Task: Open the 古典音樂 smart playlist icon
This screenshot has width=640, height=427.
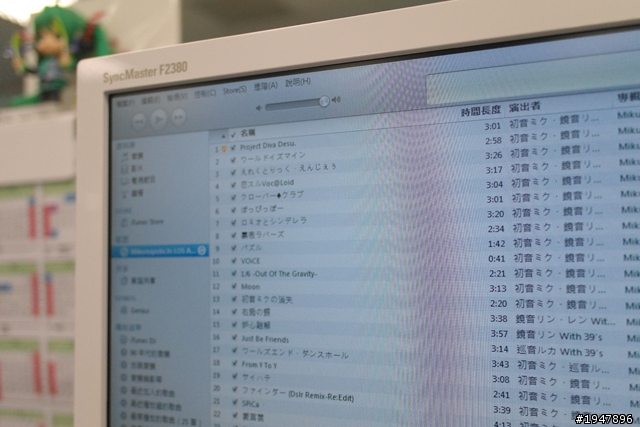Action: (x=124, y=365)
